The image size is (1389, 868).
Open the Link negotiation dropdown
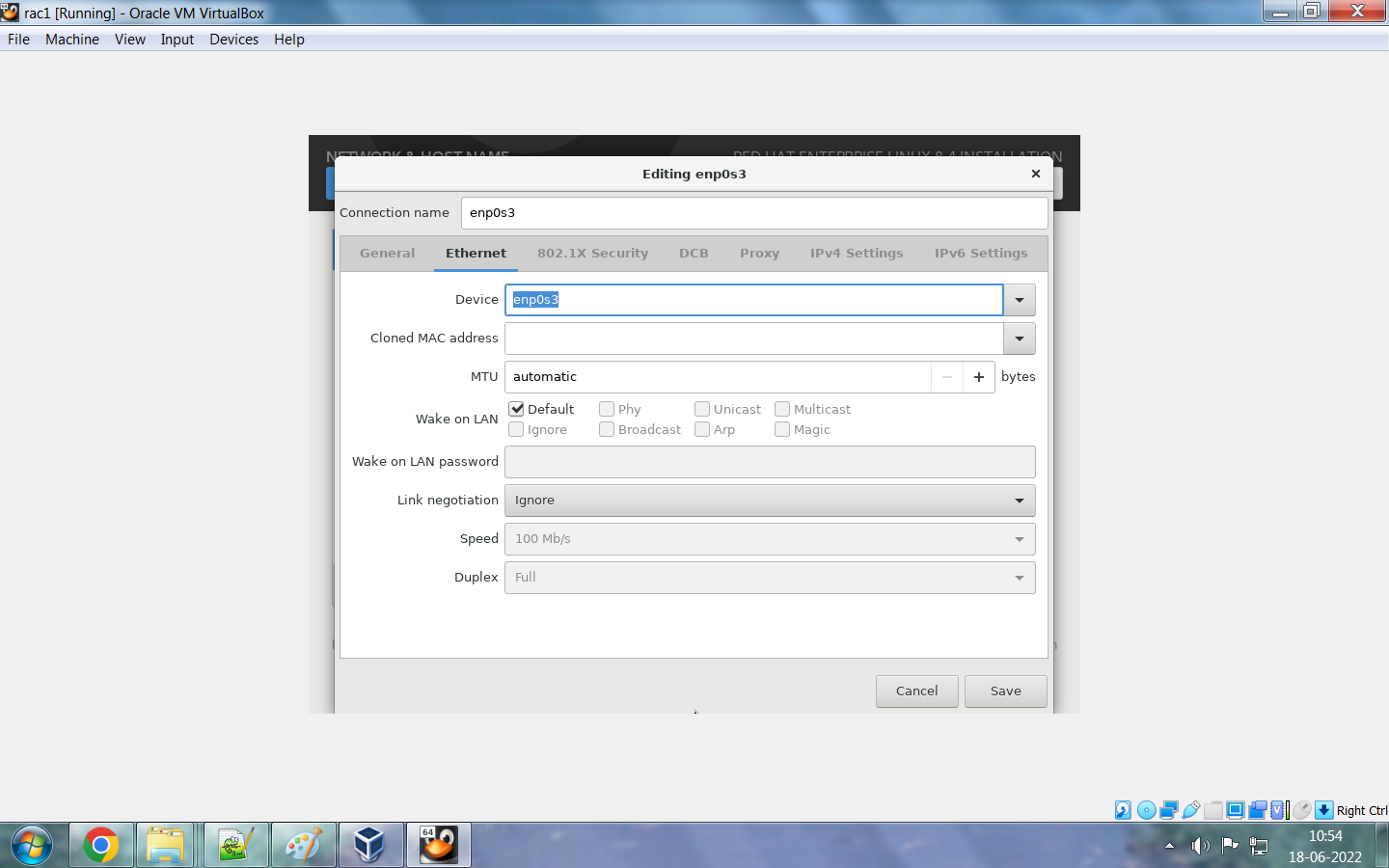pyautogui.click(x=770, y=501)
